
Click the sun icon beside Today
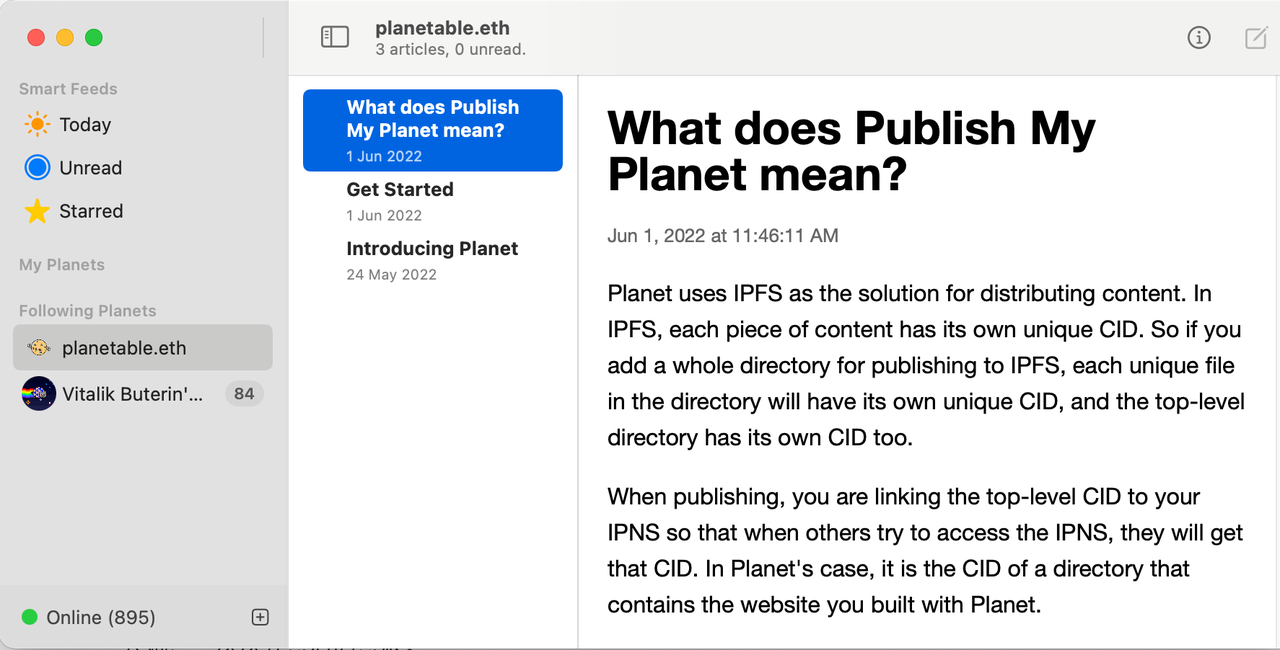pos(37,125)
